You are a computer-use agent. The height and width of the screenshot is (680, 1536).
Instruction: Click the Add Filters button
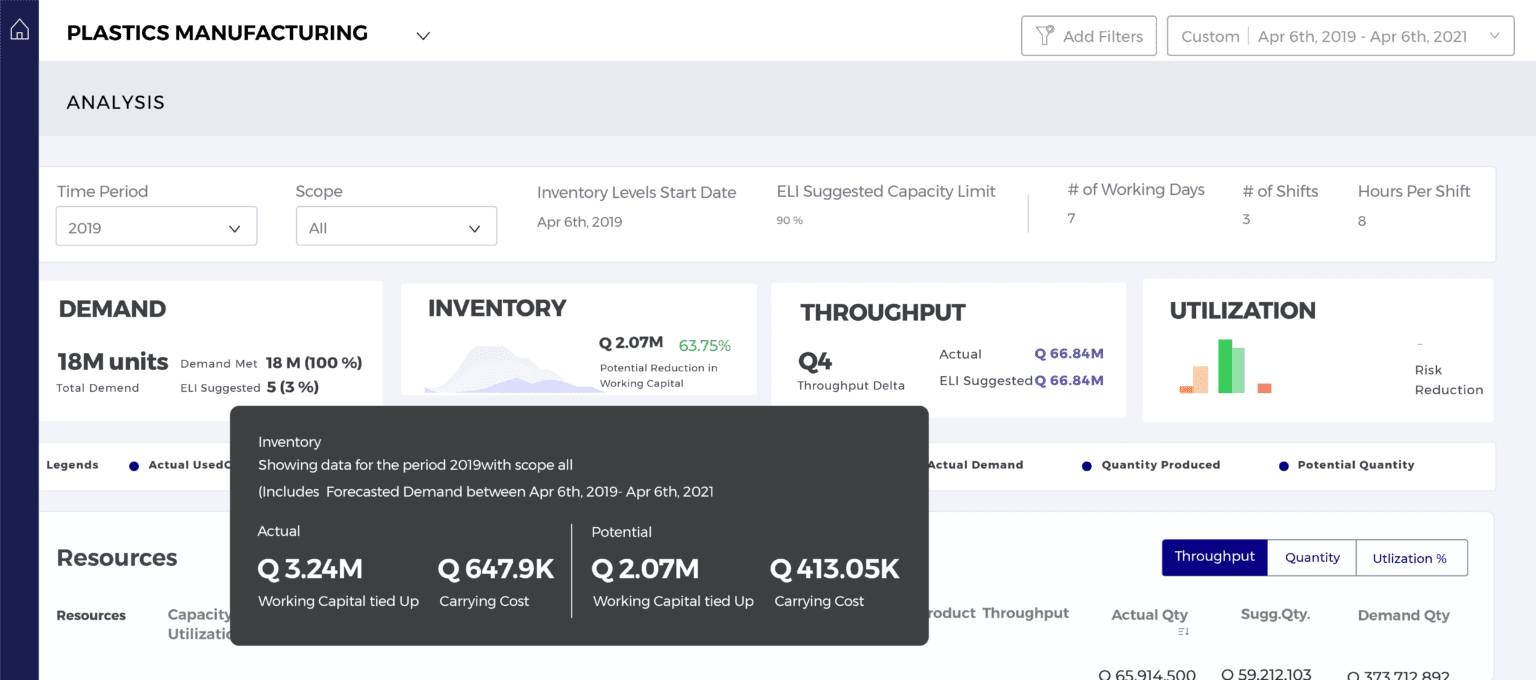(x=1089, y=35)
